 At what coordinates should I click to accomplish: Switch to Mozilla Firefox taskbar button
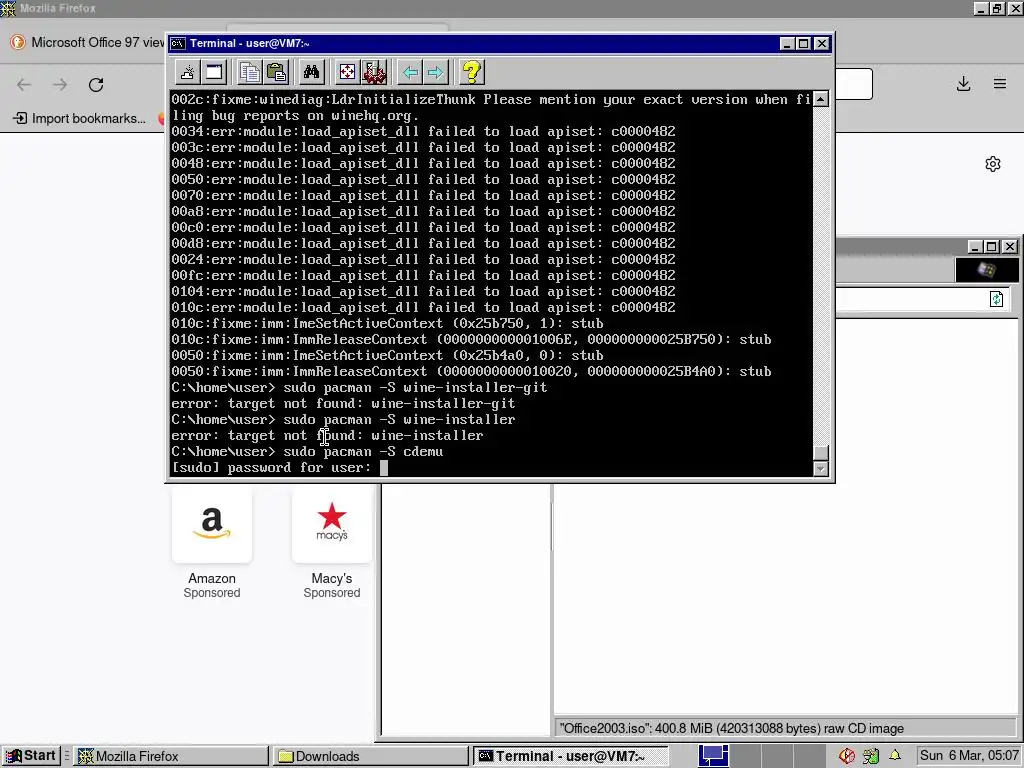click(x=171, y=756)
